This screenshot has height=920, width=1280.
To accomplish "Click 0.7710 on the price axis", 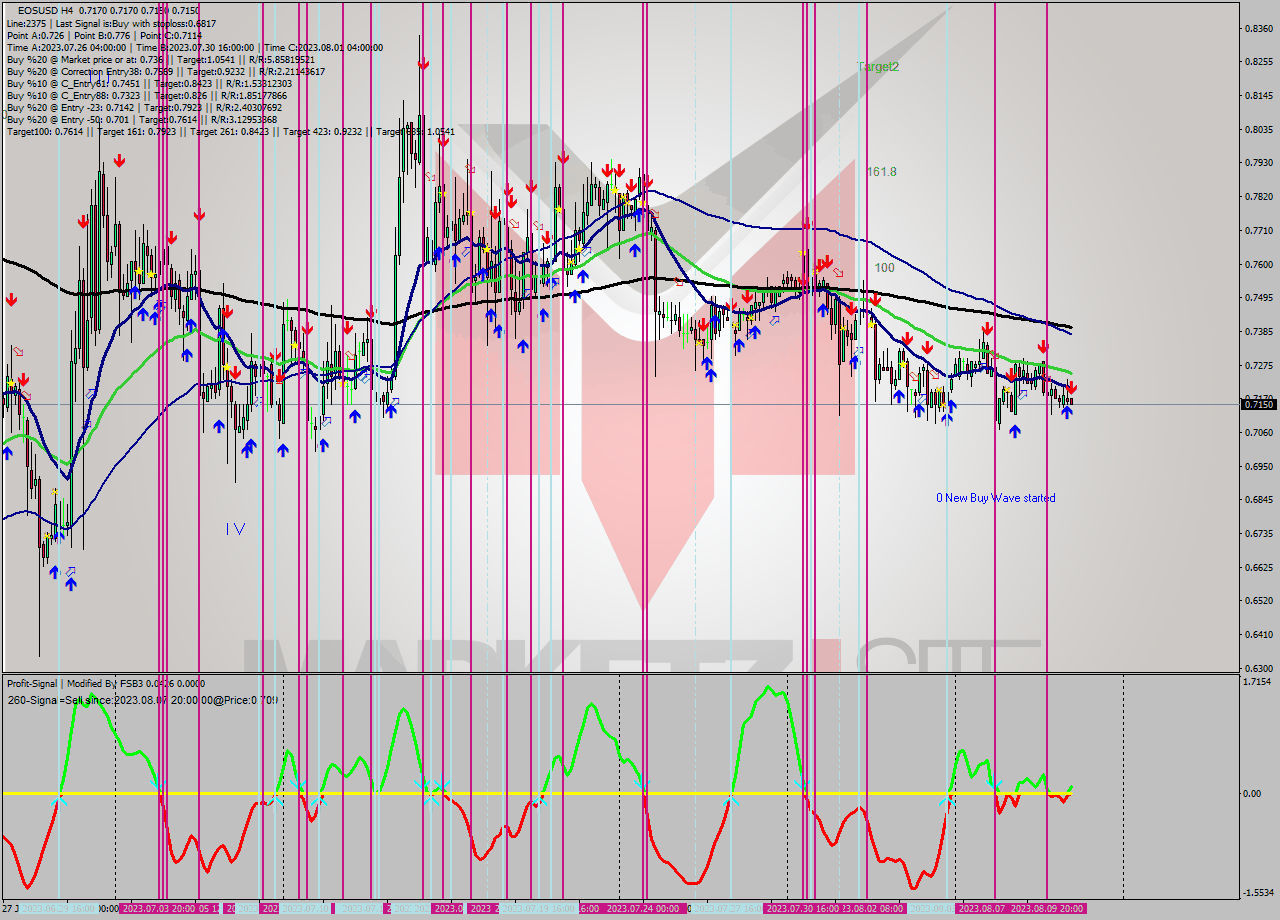I will click(x=1258, y=230).
